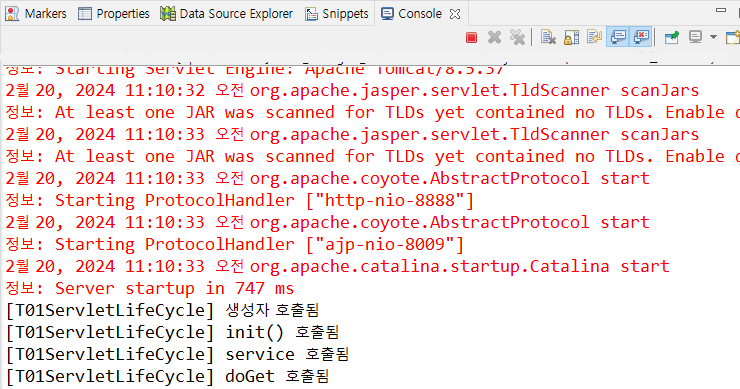The height and width of the screenshot is (389, 740).
Task: Click the Snippets tab icon
Action: click(311, 14)
